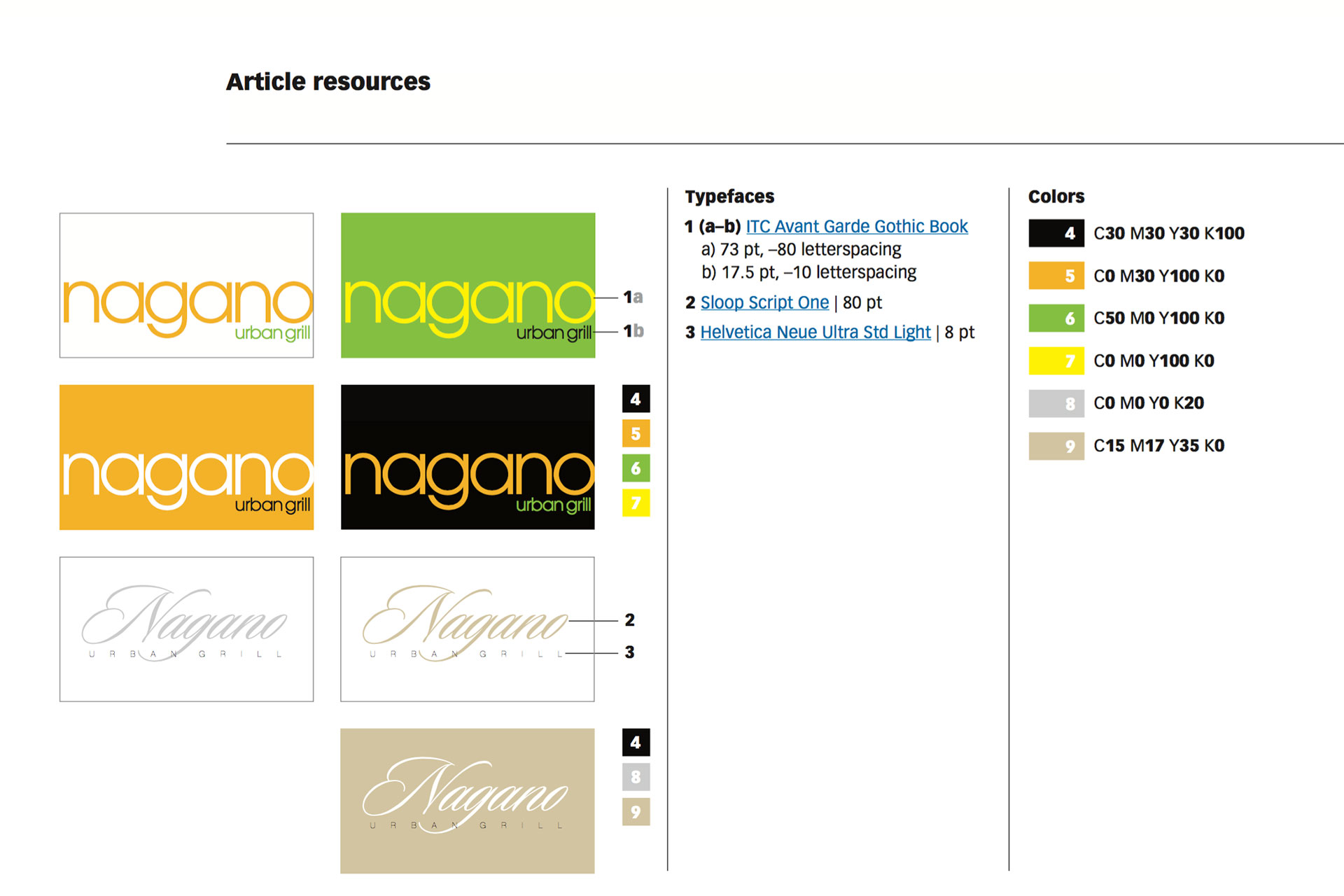Open the Helvetica Neue Ultra Std Light link
This screenshot has height=896, width=1344.
(815, 332)
